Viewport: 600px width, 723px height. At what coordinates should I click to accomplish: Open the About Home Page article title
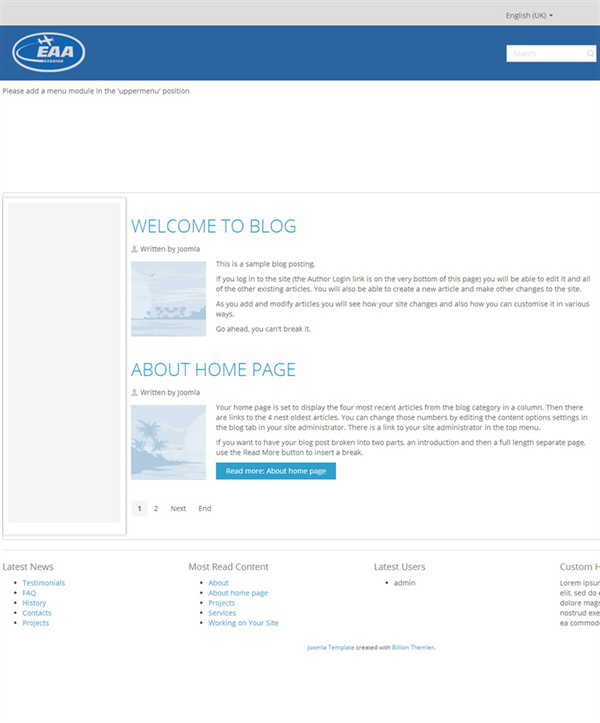(213, 369)
